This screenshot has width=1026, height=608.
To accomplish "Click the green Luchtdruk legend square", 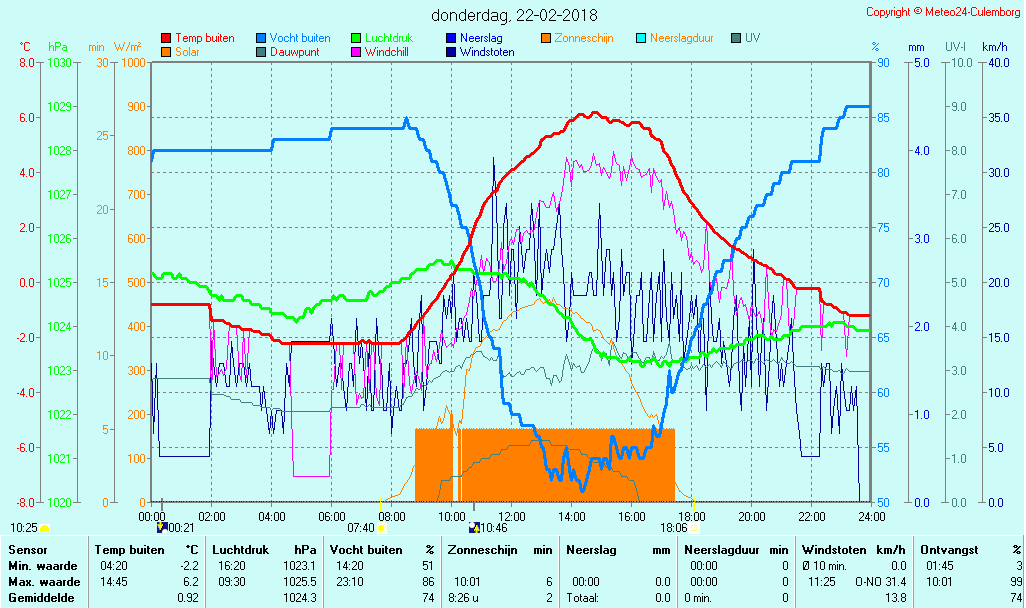I will (x=356, y=38).
